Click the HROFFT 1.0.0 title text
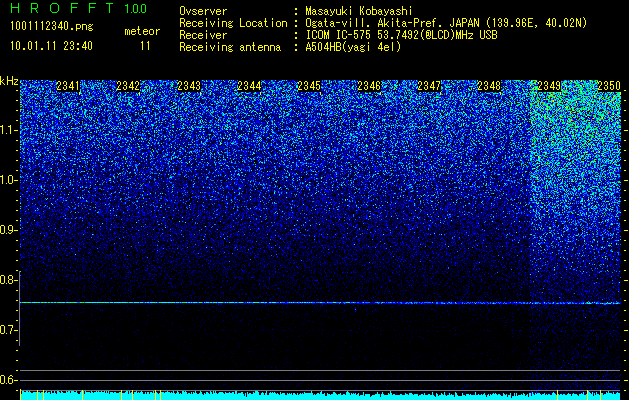The width and height of the screenshot is (629, 400). 78,8
